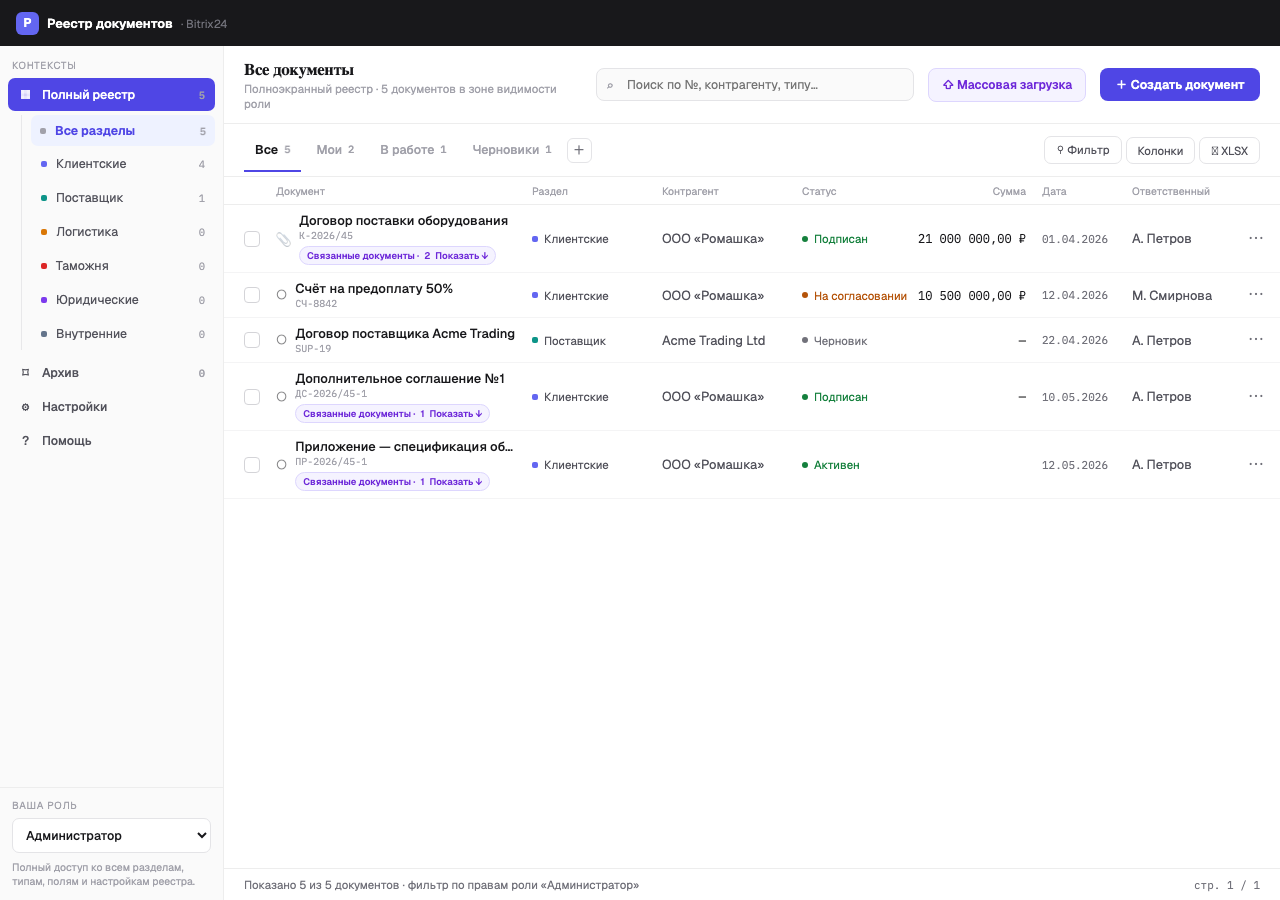1280x900 pixels.
Task: Click the Помощь question mark icon
Action: click(x=25, y=441)
